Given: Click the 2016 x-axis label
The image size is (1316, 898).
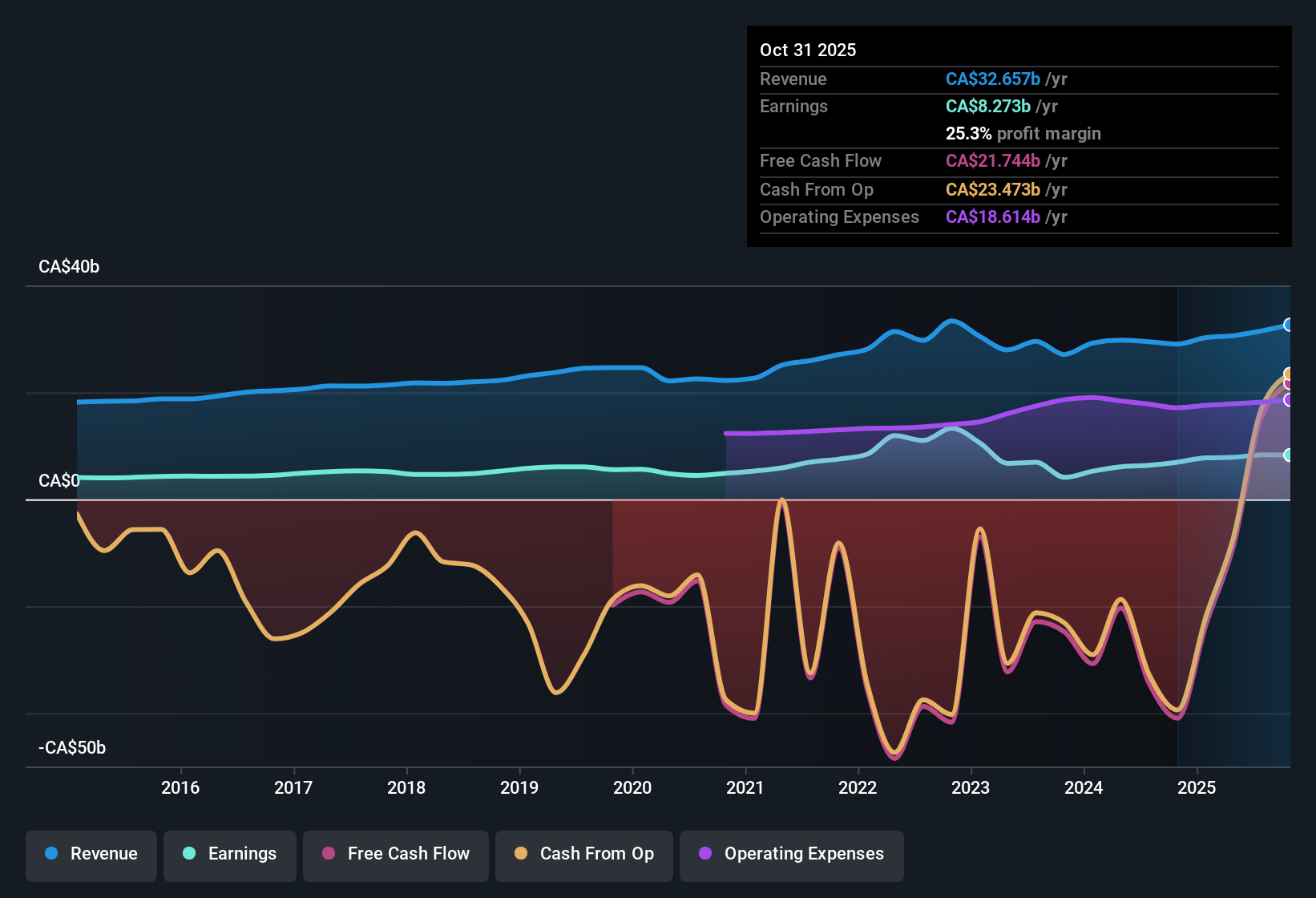Looking at the screenshot, I should coord(180,787).
